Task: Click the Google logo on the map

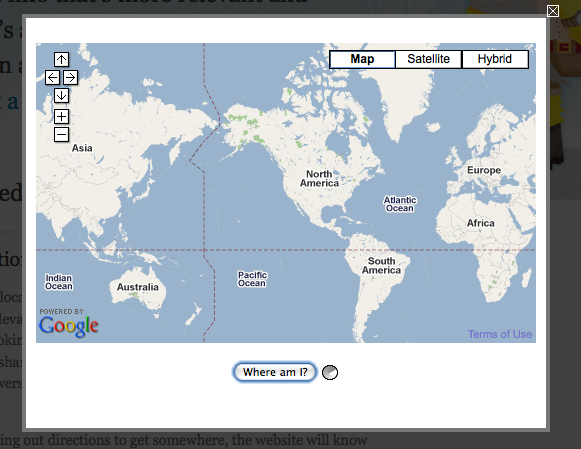Action: point(69,326)
